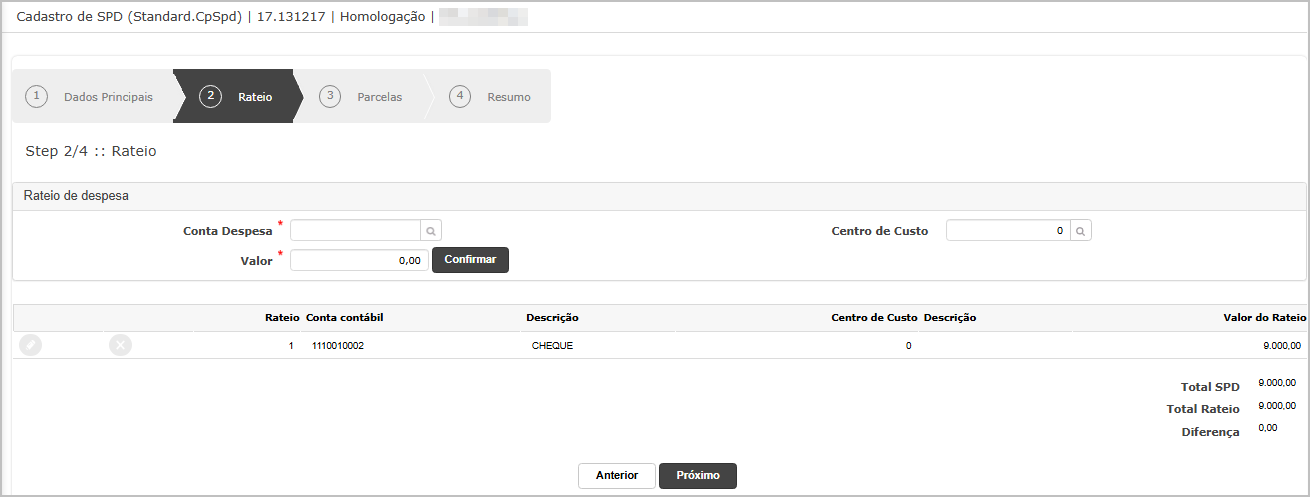Viewport: 1310px width, 497px height.
Task: Click the Rateio de despesa panel header
Action: point(76,196)
